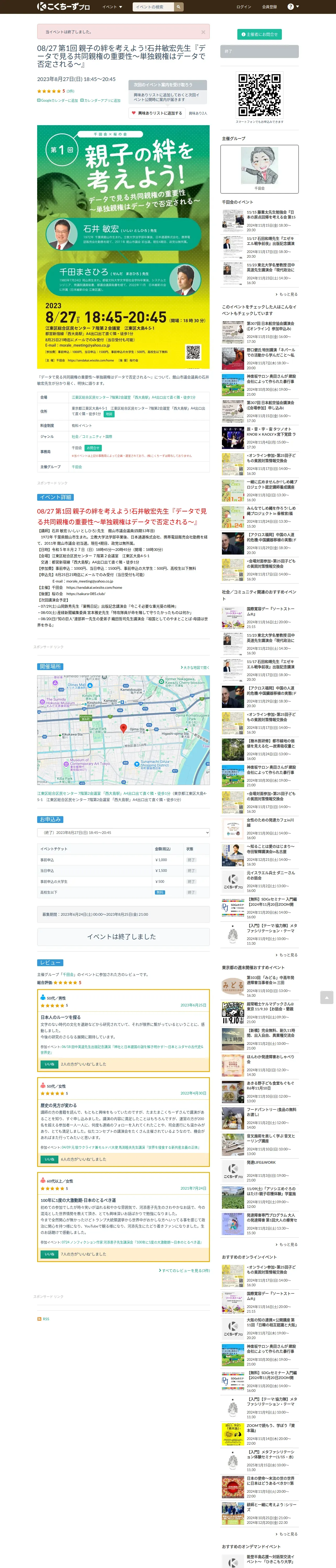The width and height of the screenshot is (336, 1568).
Task: Open the review's 参加イベント 06/18 link
Action: 122,1050
